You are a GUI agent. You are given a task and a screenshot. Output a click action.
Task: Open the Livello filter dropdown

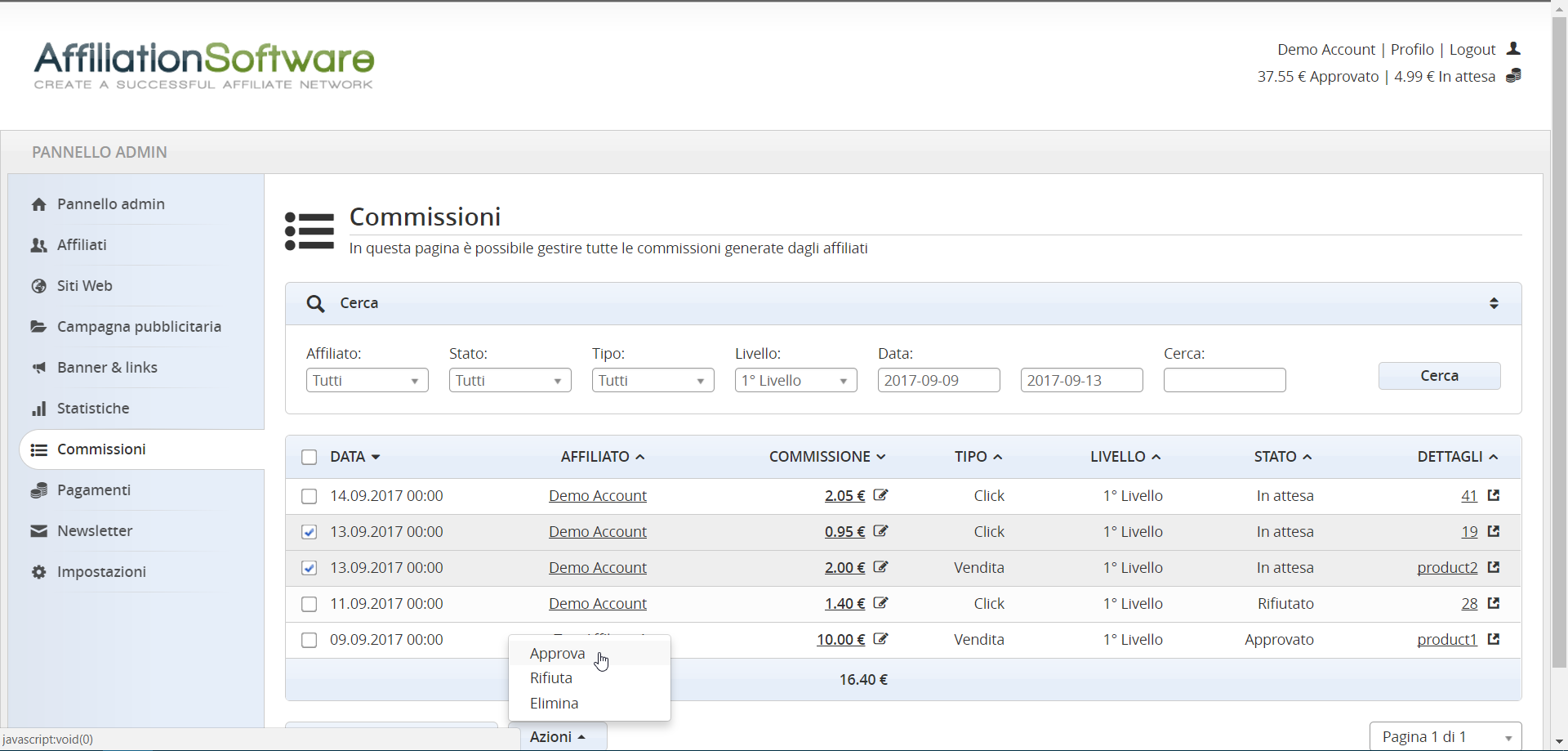[x=796, y=380]
